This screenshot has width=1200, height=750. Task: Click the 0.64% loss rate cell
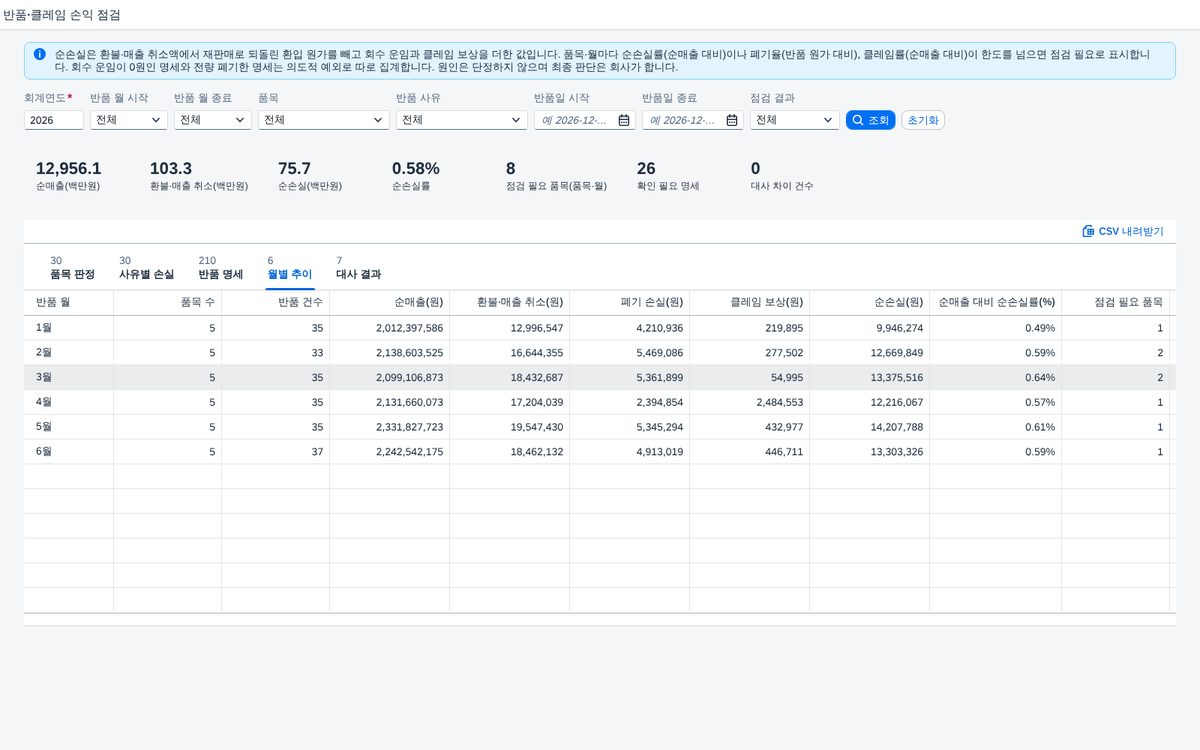(x=1040, y=378)
